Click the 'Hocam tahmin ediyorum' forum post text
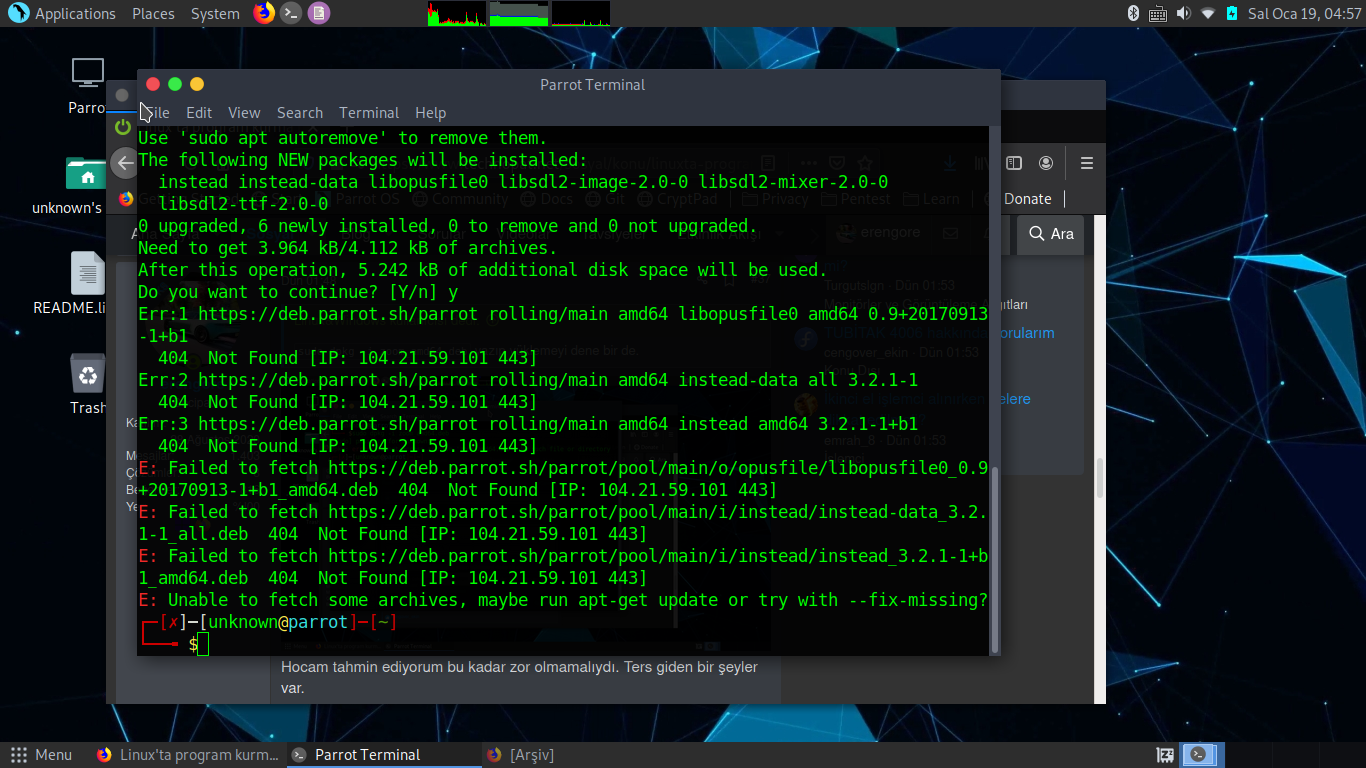This screenshot has width=1366, height=768. point(519,677)
